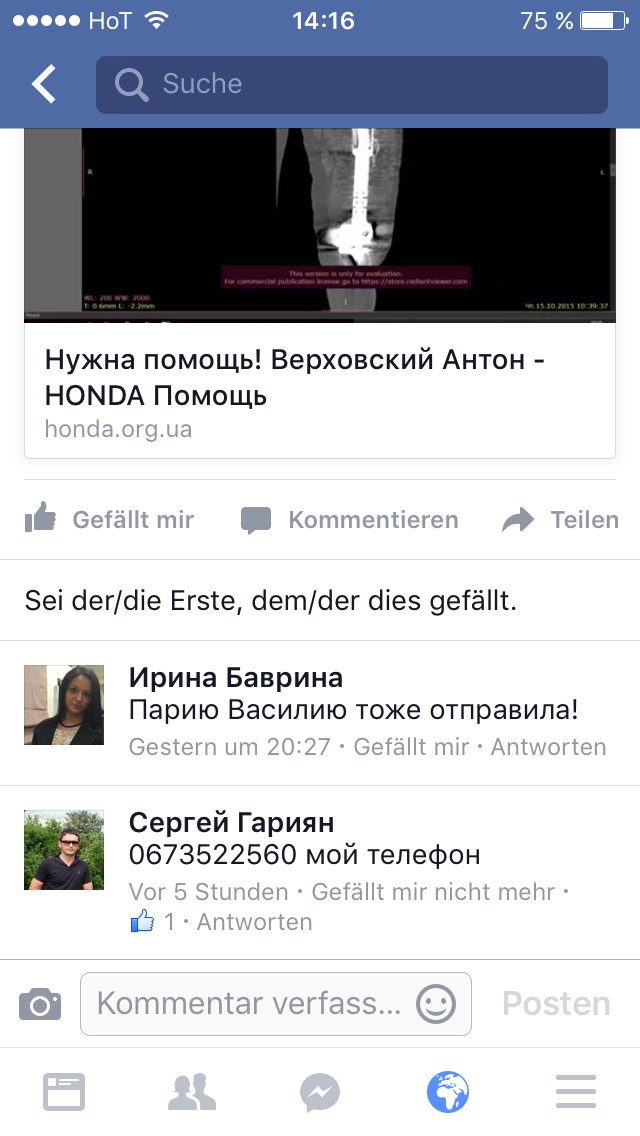Unlike via Gefällt mir nicht mehr
Image resolution: width=640 pixels, height=1136 pixels.
pos(433,892)
